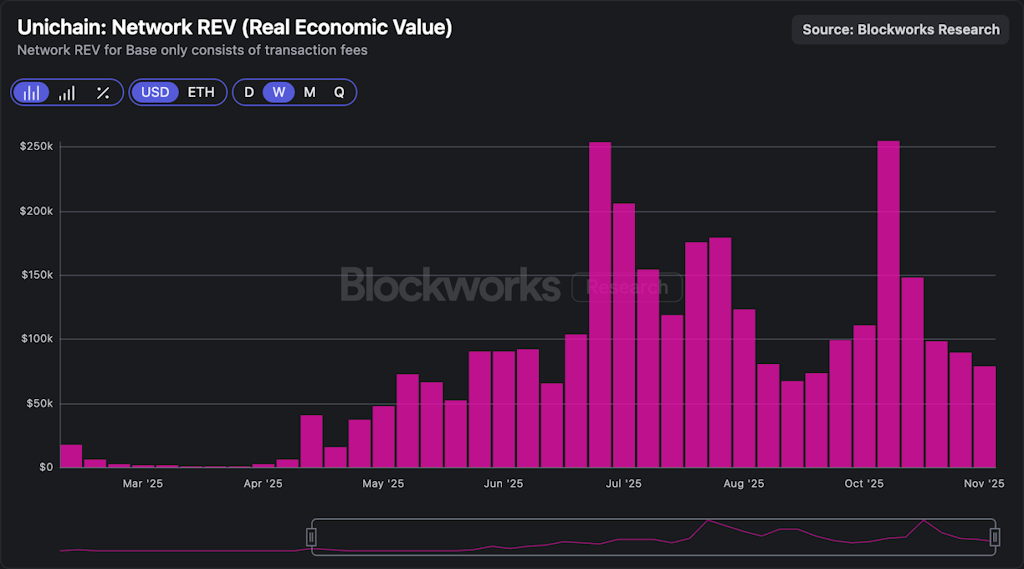The width and height of the screenshot is (1024, 569).
Task: Click the $50k y-axis label
Action: click(39, 404)
